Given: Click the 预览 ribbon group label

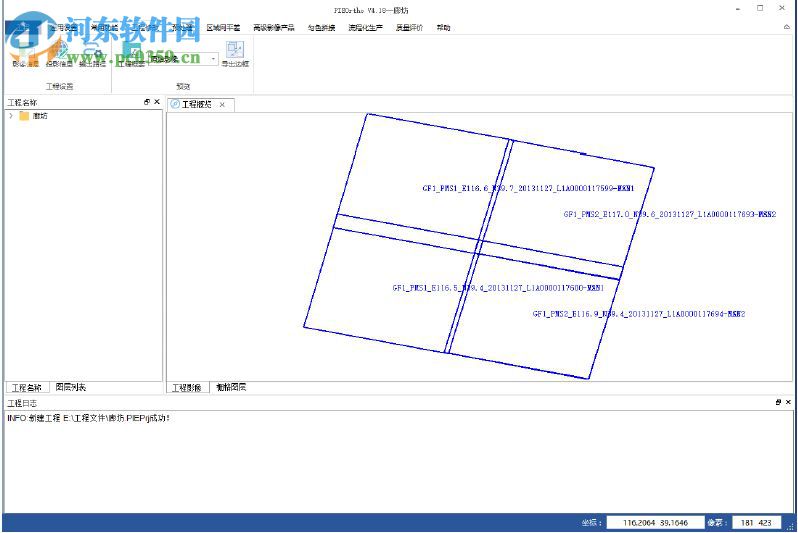Looking at the screenshot, I should click(x=183, y=86).
